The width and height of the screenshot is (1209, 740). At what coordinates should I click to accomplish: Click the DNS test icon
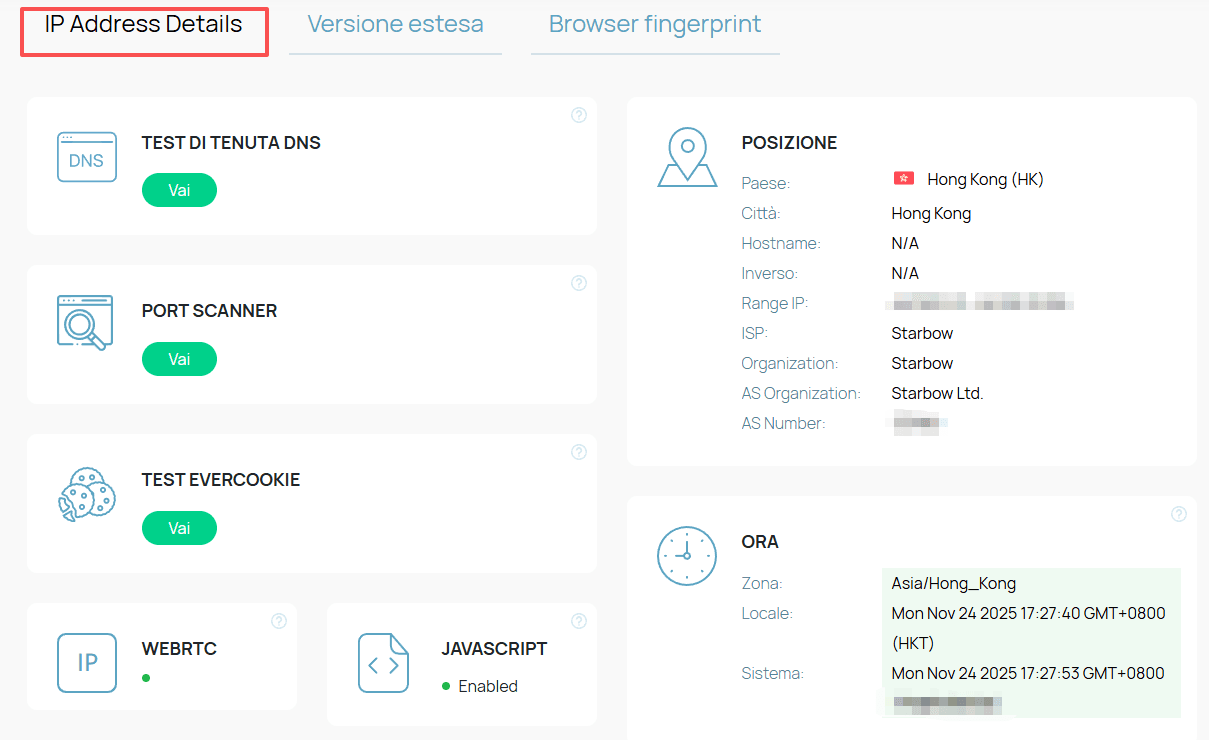click(87, 158)
